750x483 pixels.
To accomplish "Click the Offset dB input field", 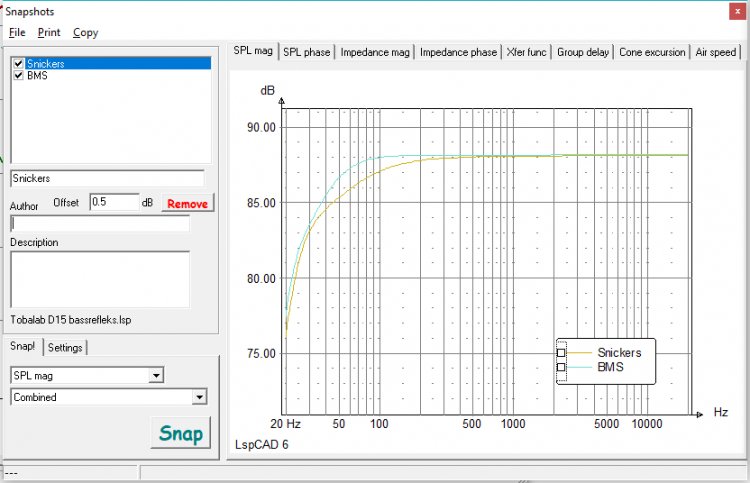I will 113,202.
